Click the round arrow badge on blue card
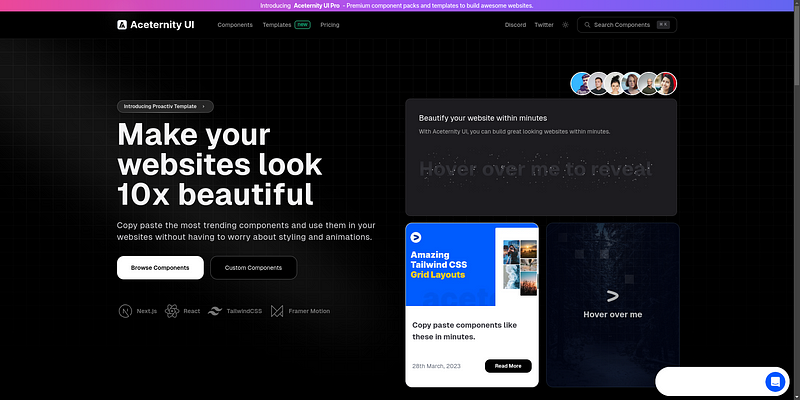Screen dimensions: 800x400 (x=416, y=238)
